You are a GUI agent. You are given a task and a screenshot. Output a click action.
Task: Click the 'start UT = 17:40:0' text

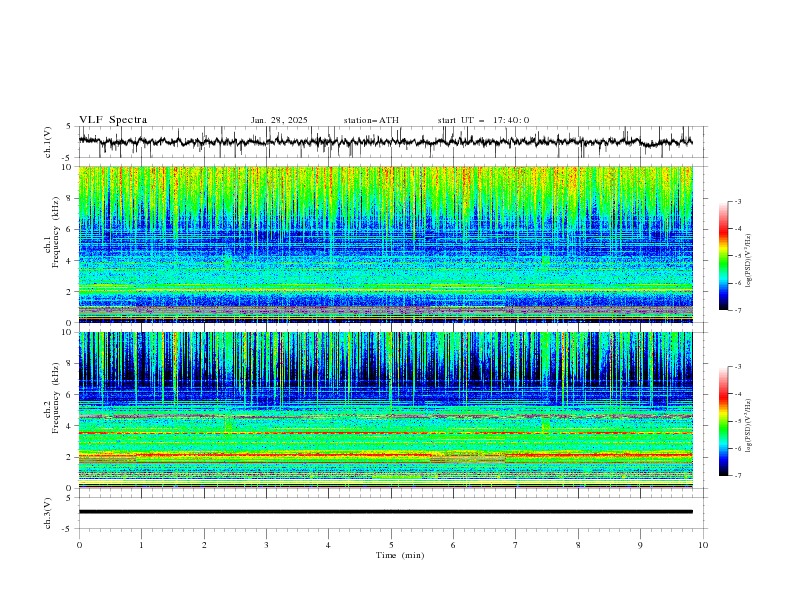point(483,120)
